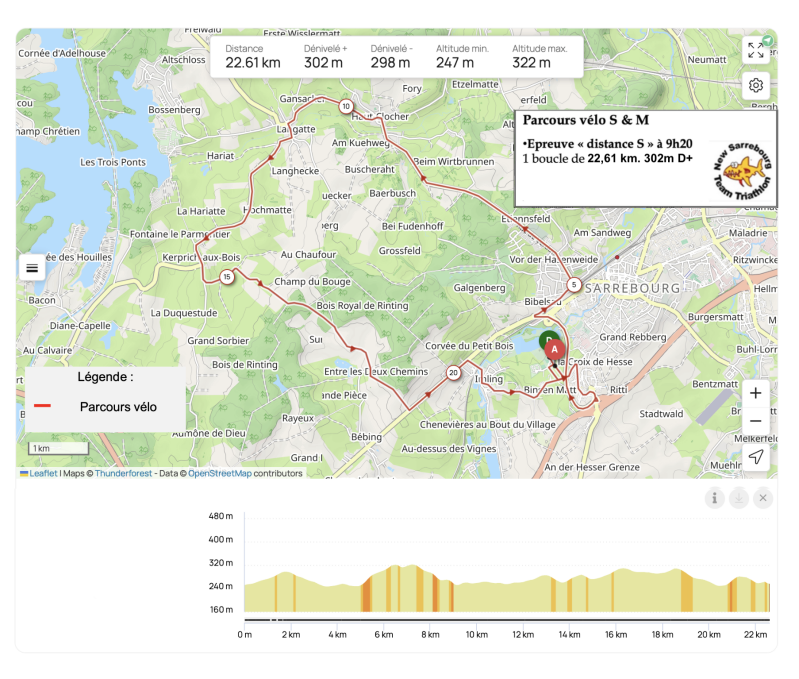Click the Altitude max. 322 m value
The height and width of the screenshot is (679, 799).
tap(531, 63)
